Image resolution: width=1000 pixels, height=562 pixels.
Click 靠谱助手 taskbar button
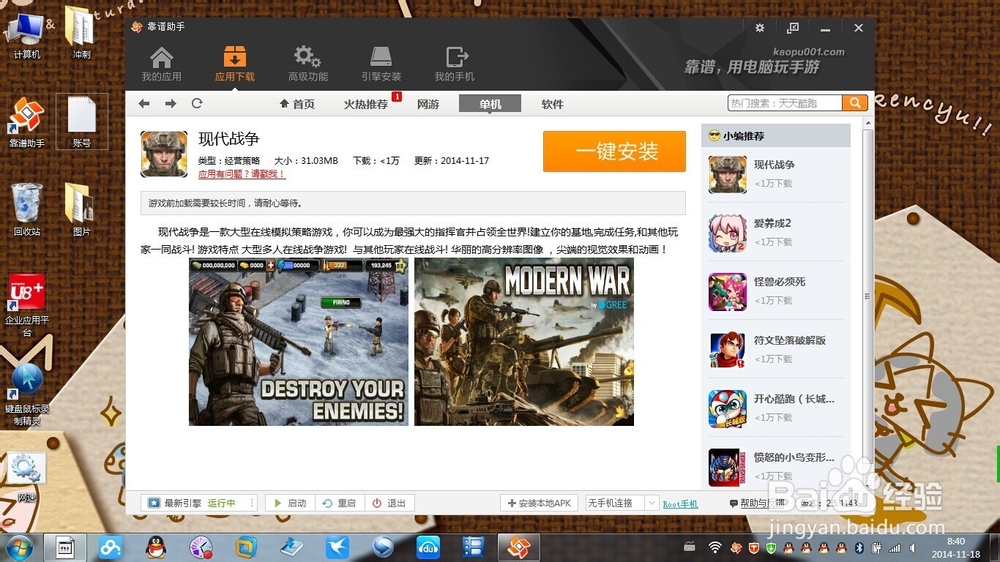coord(518,547)
